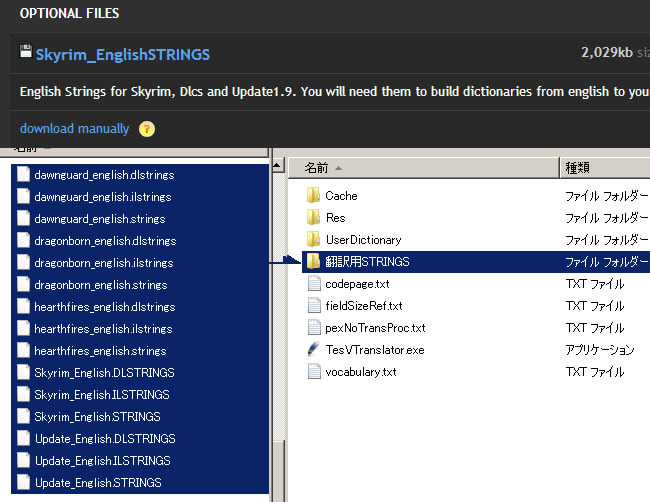
Task: Select dawnguard_english.dlstrings file name
Action: point(104,175)
